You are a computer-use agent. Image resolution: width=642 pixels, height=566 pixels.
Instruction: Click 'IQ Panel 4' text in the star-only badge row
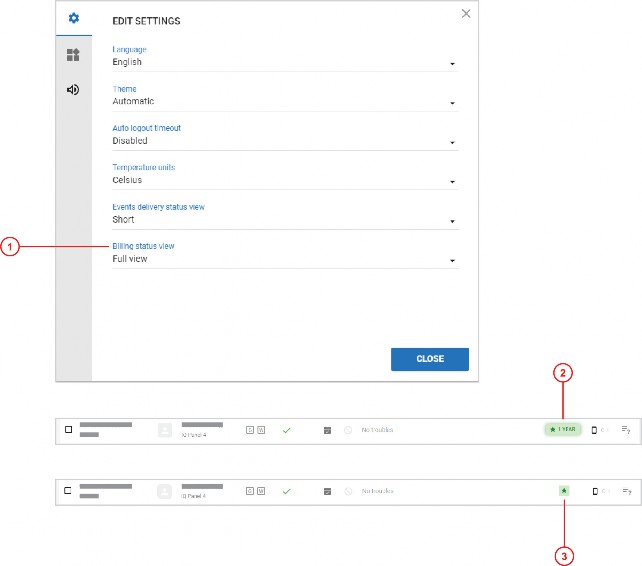(x=194, y=496)
